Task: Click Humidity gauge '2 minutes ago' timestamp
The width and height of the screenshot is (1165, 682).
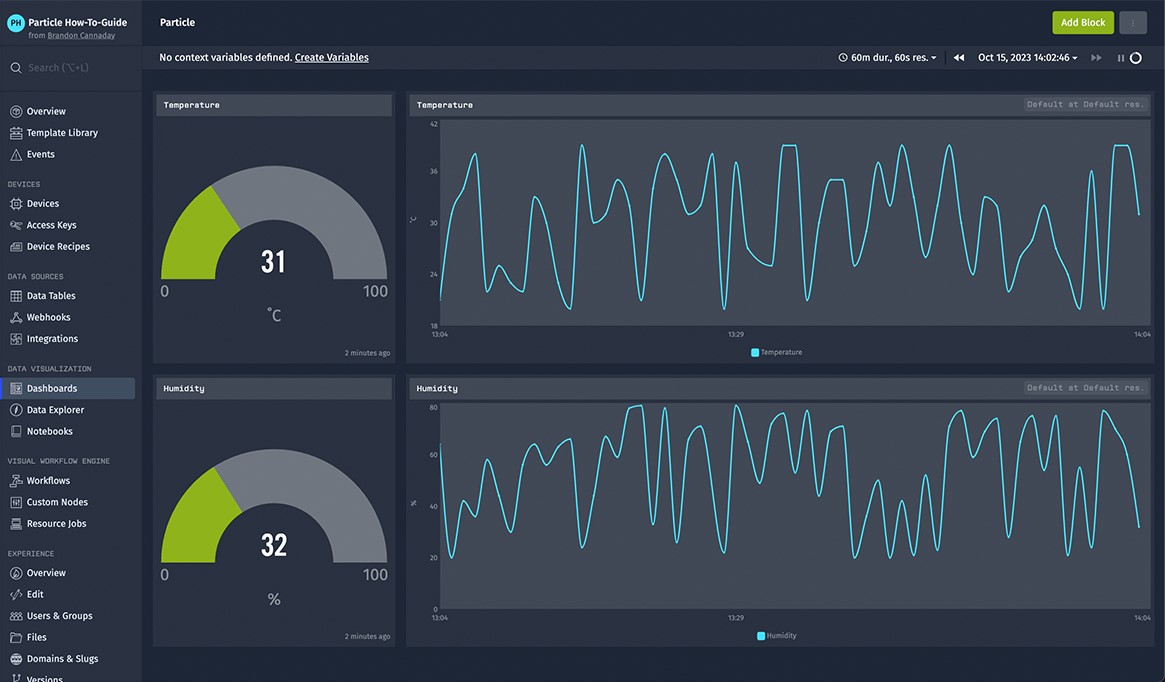Action: click(x=367, y=637)
